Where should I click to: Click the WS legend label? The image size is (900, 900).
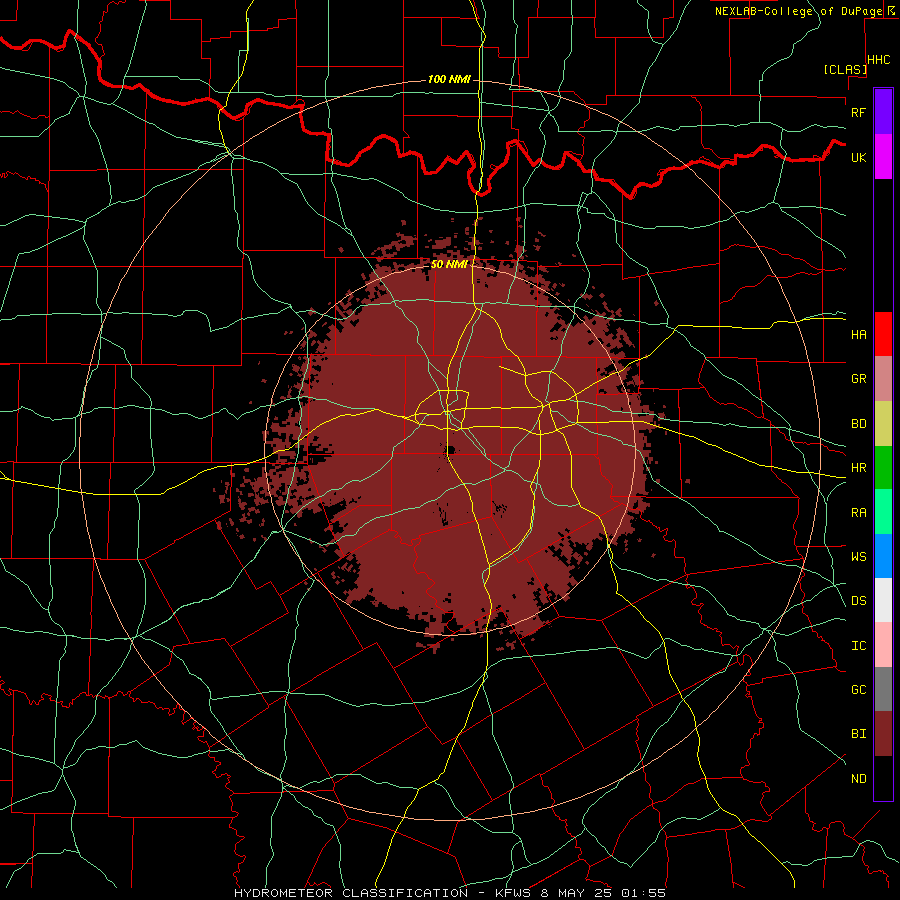tap(858, 557)
